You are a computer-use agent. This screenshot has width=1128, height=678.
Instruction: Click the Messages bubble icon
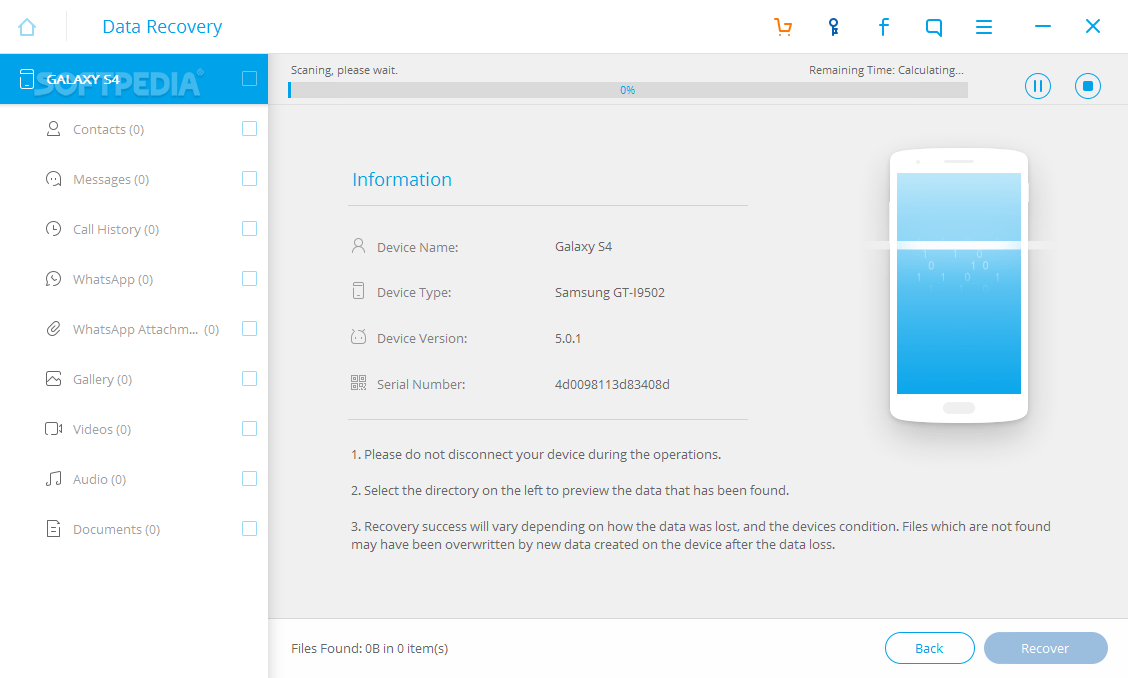[53, 178]
